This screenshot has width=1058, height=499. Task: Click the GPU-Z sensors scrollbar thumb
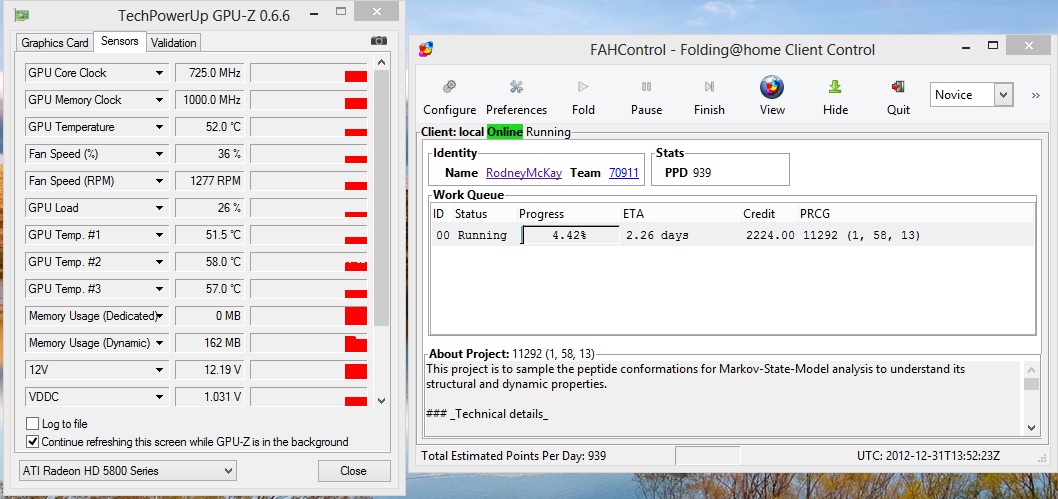tap(381, 199)
